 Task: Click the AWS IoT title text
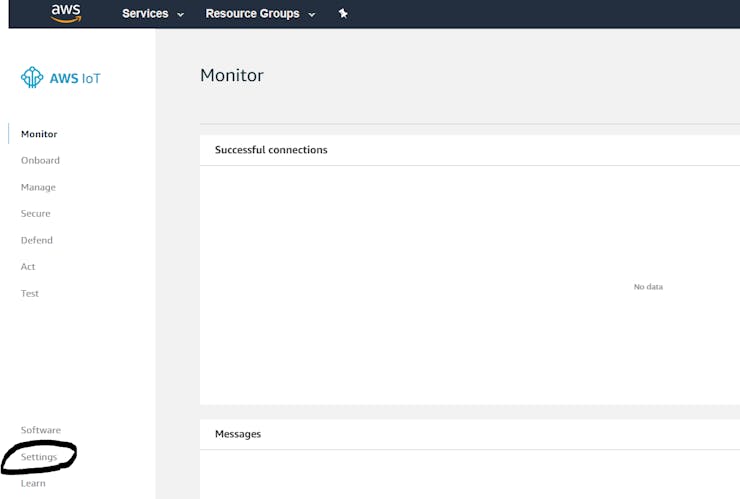pyautogui.click(x=75, y=78)
